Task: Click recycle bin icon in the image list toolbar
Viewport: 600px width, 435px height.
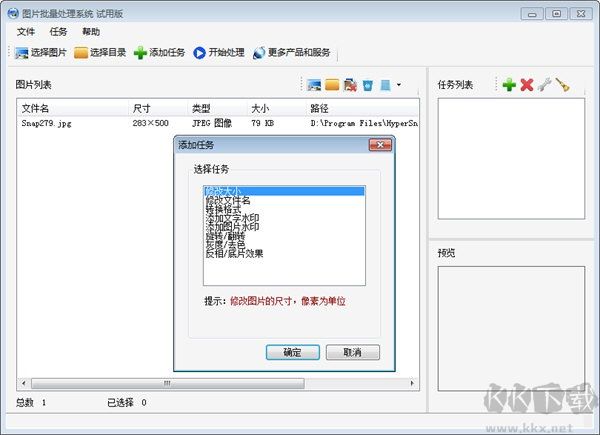Action: (x=368, y=85)
